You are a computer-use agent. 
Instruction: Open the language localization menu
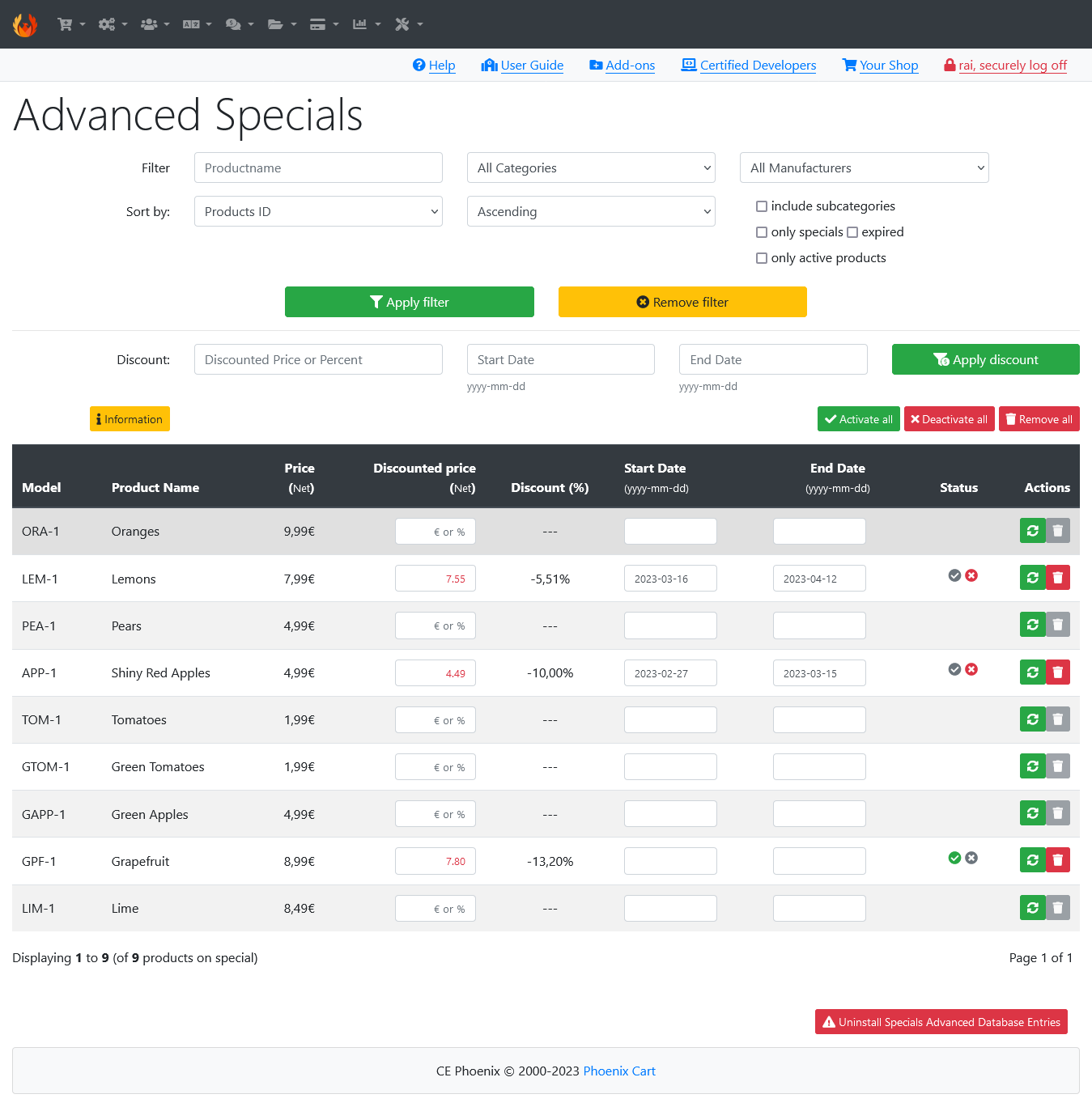[198, 24]
